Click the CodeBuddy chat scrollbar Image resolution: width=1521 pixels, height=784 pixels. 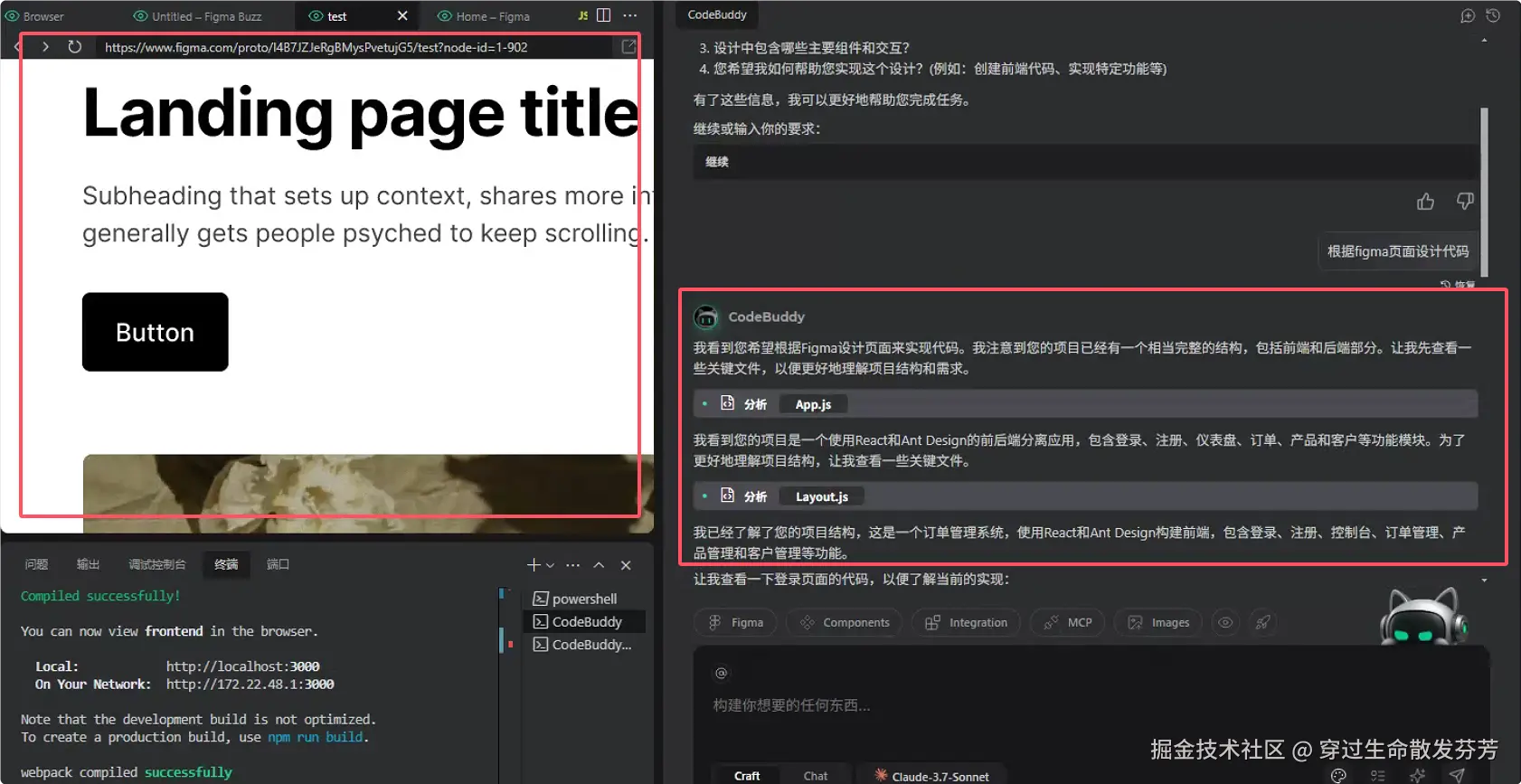pos(1484,192)
